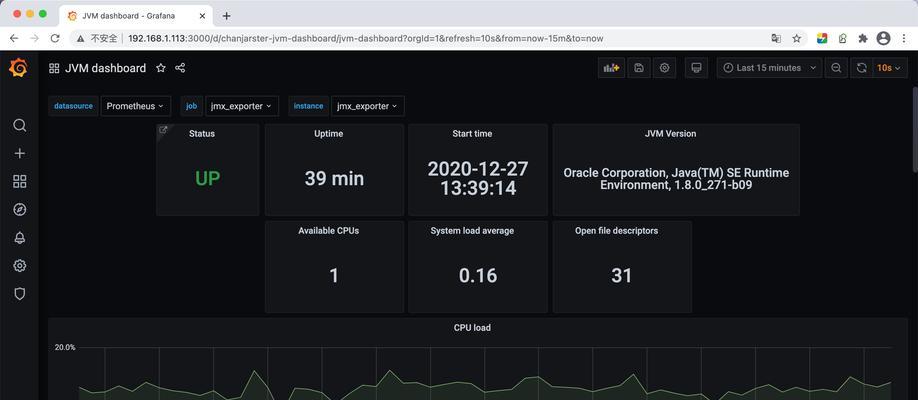
Task: Open the 10s refresh interval dropdown
Action: (x=888, y=68)
